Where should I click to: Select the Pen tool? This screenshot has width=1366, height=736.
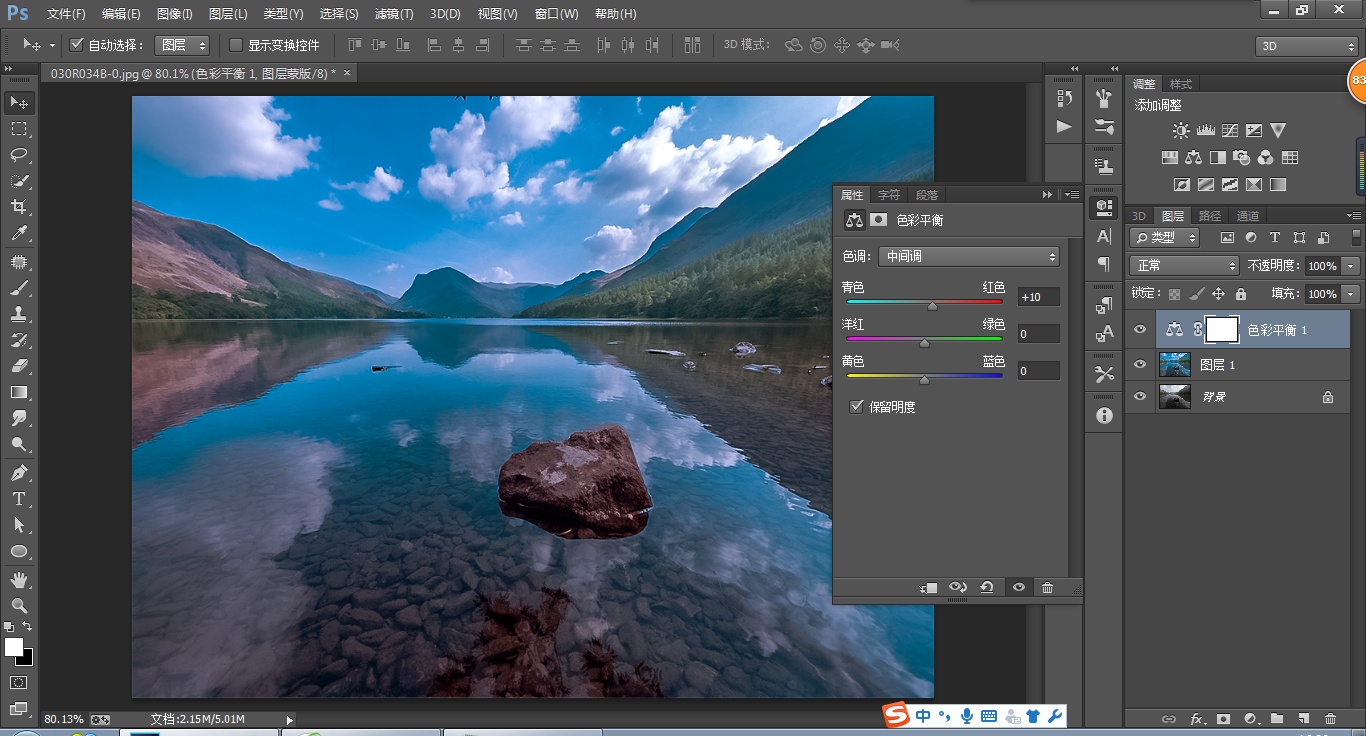pyautogui.click(x=19, y=472)
